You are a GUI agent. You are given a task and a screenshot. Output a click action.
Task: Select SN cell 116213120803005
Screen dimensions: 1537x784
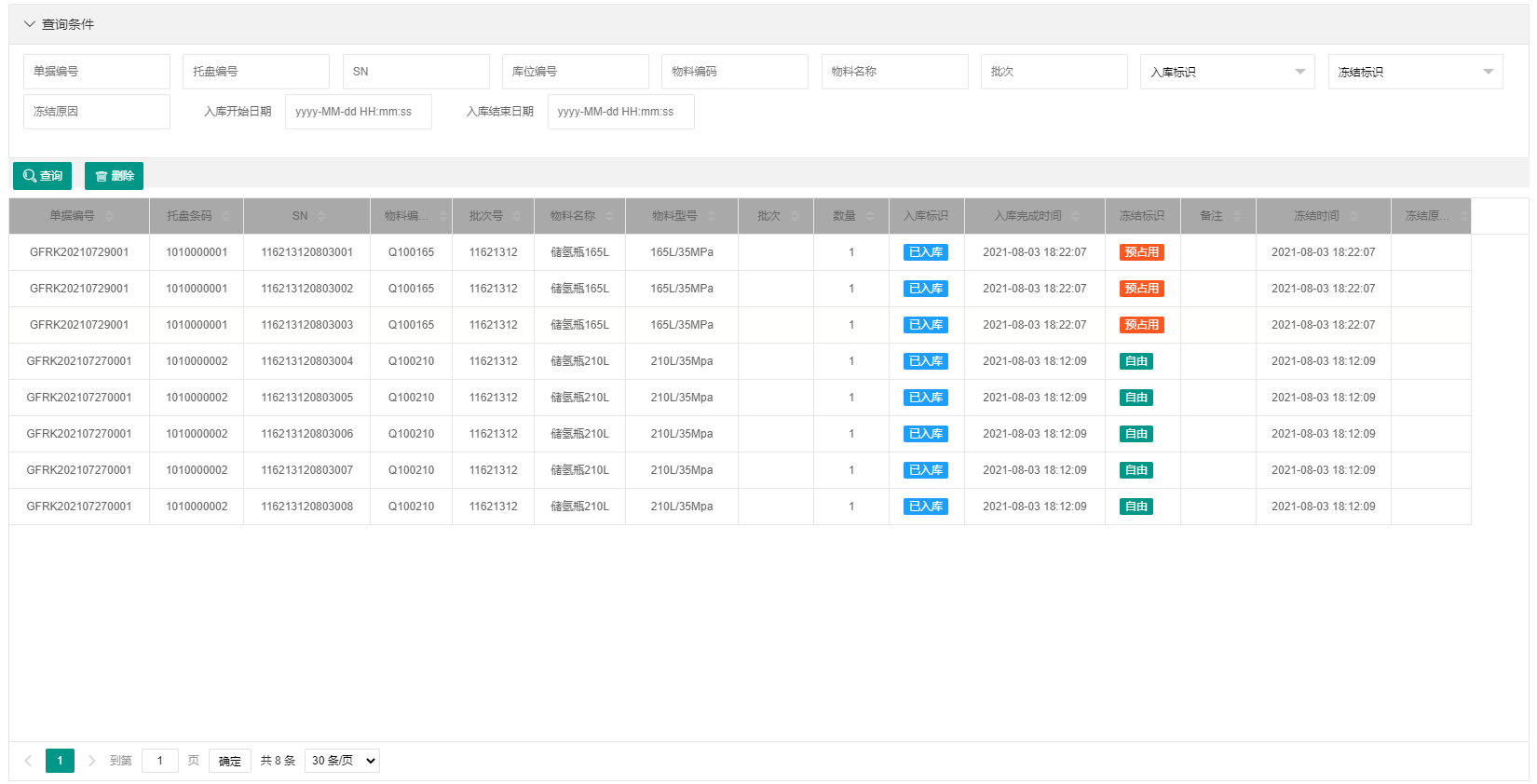pyautogui.click(x=307, y=398)
